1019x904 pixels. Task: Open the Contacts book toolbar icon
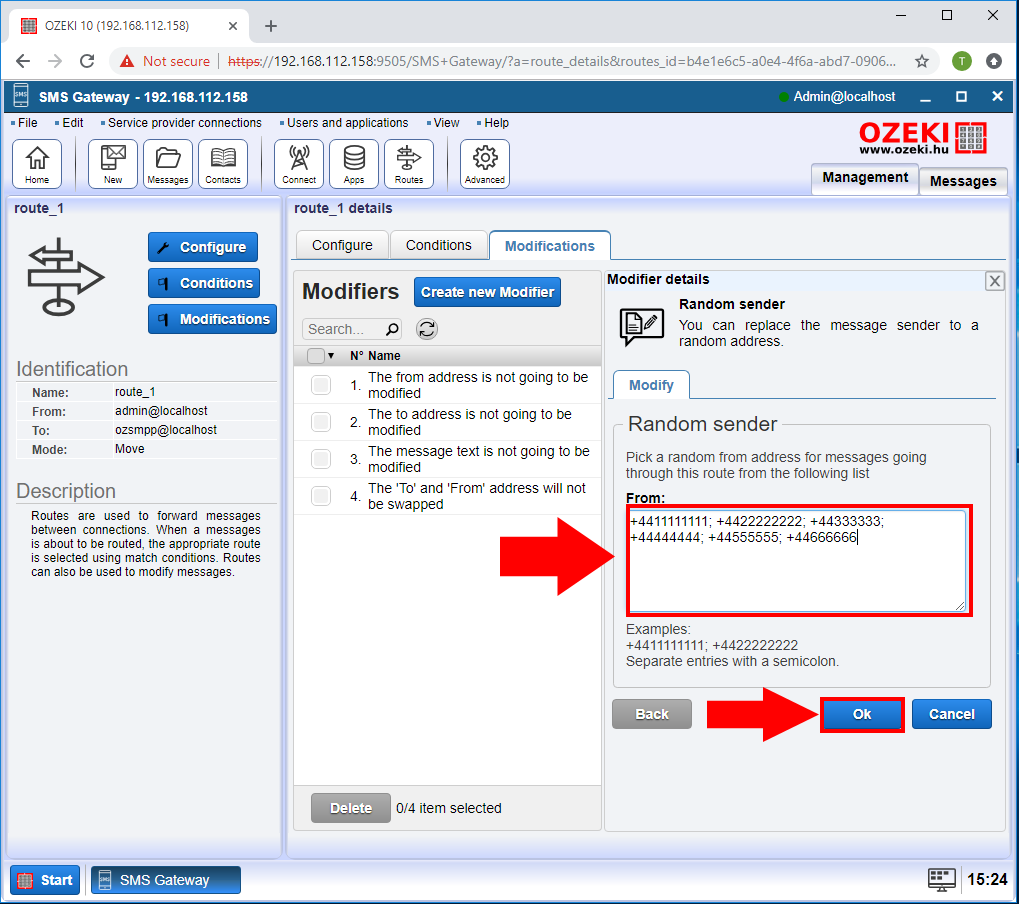coord(223,164)
